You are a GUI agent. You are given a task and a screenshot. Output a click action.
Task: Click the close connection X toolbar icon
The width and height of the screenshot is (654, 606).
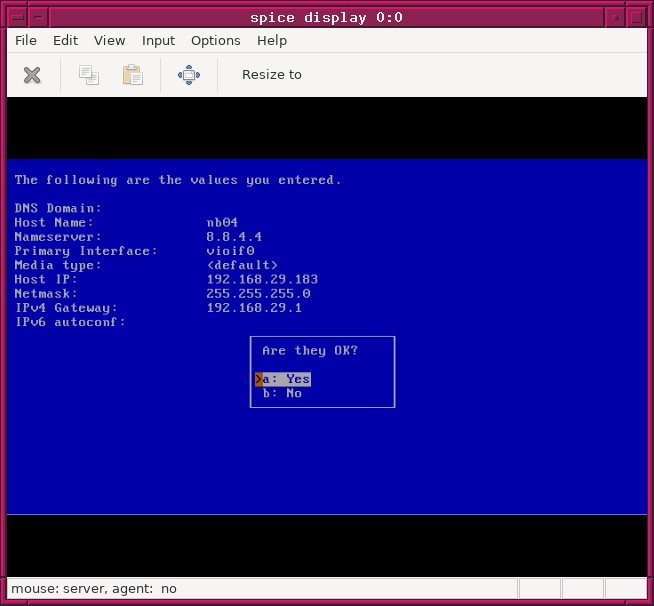click(32, 75)
